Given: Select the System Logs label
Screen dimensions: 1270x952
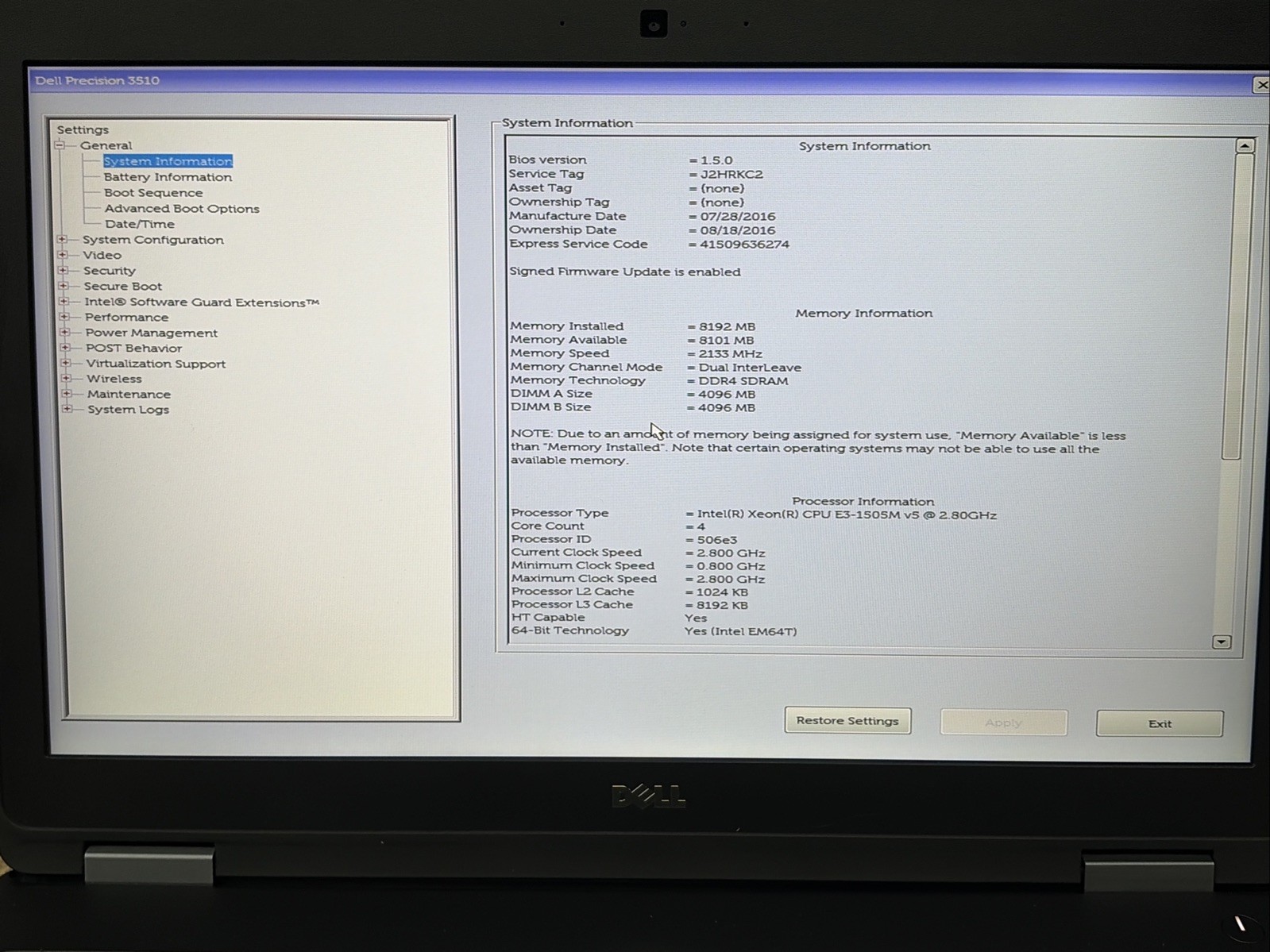Looking at the screenshot, I should [x=128, y=410].
